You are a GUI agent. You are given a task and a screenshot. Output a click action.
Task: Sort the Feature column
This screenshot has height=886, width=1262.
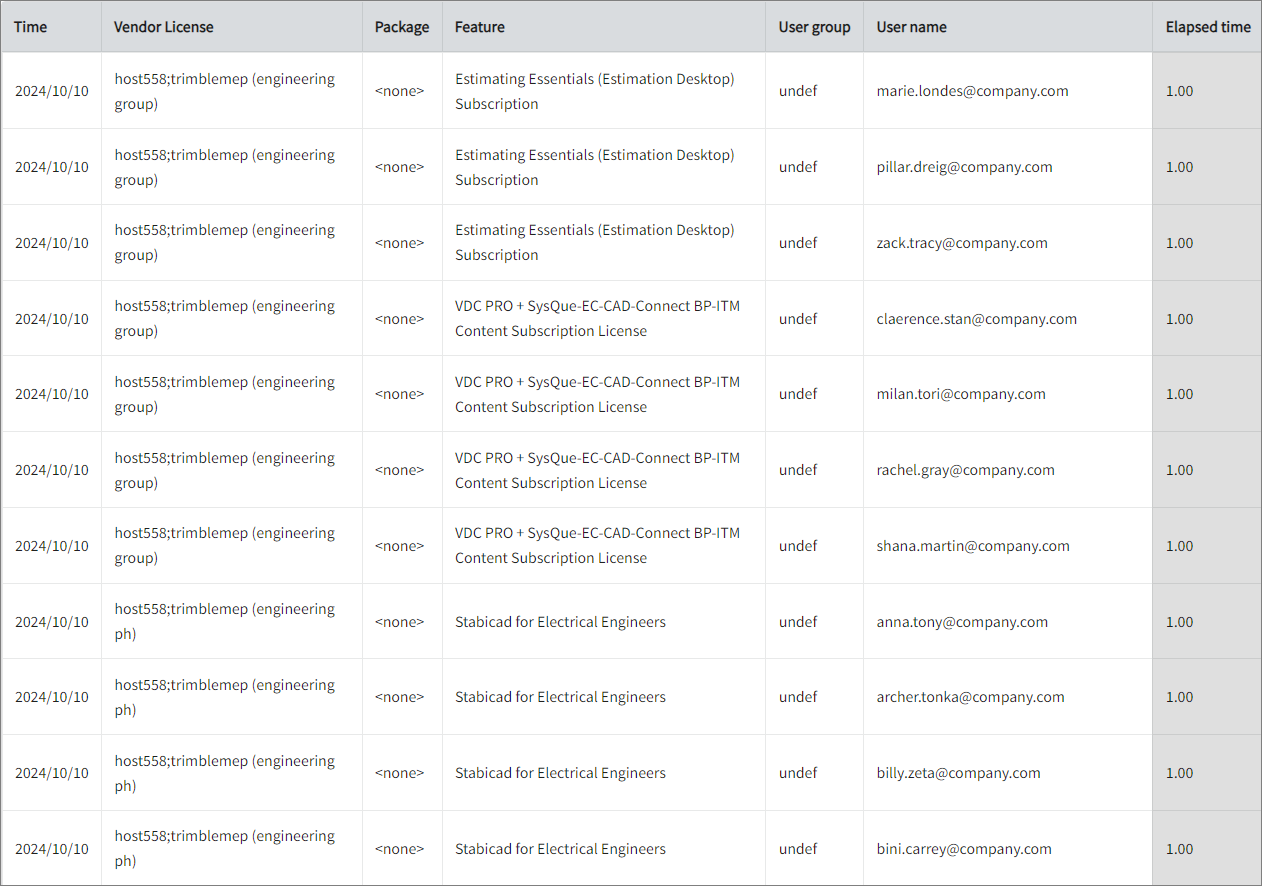click(x=480, y=27)
